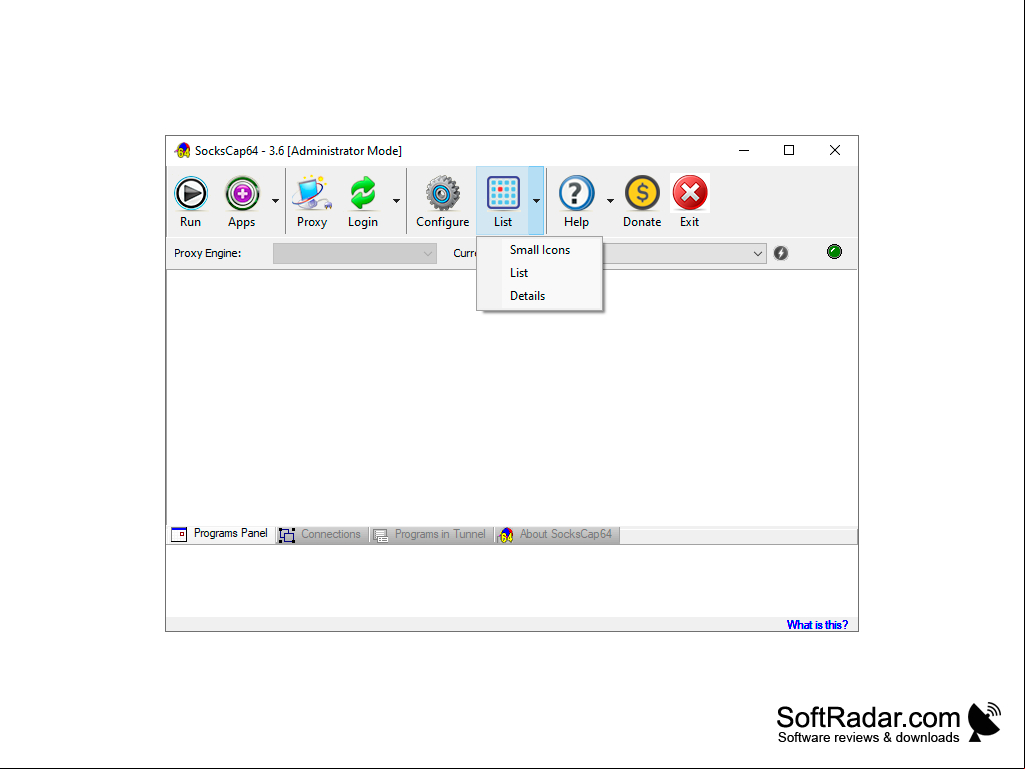Select Small Icons from view menu
The height and width of the screenshot is (769, 1025).
(x=539, y=250)
